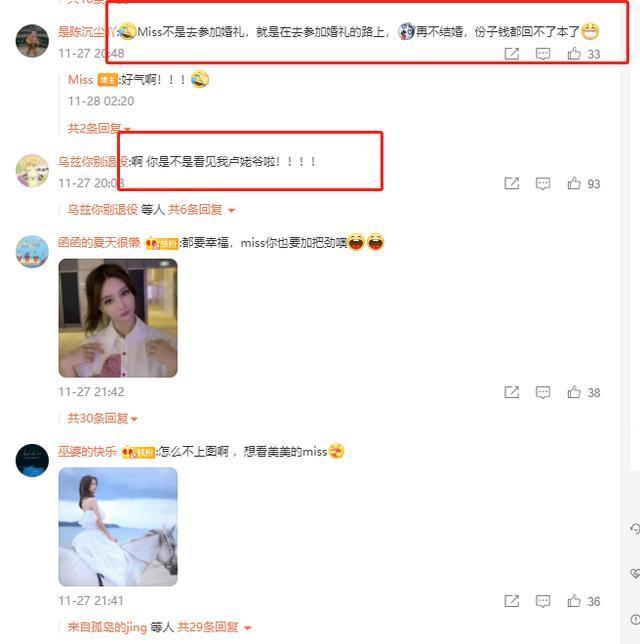Thumbs-up the comment with 93 likes
This screenshot has width=640, height=644.
click(x=573, y=183)
